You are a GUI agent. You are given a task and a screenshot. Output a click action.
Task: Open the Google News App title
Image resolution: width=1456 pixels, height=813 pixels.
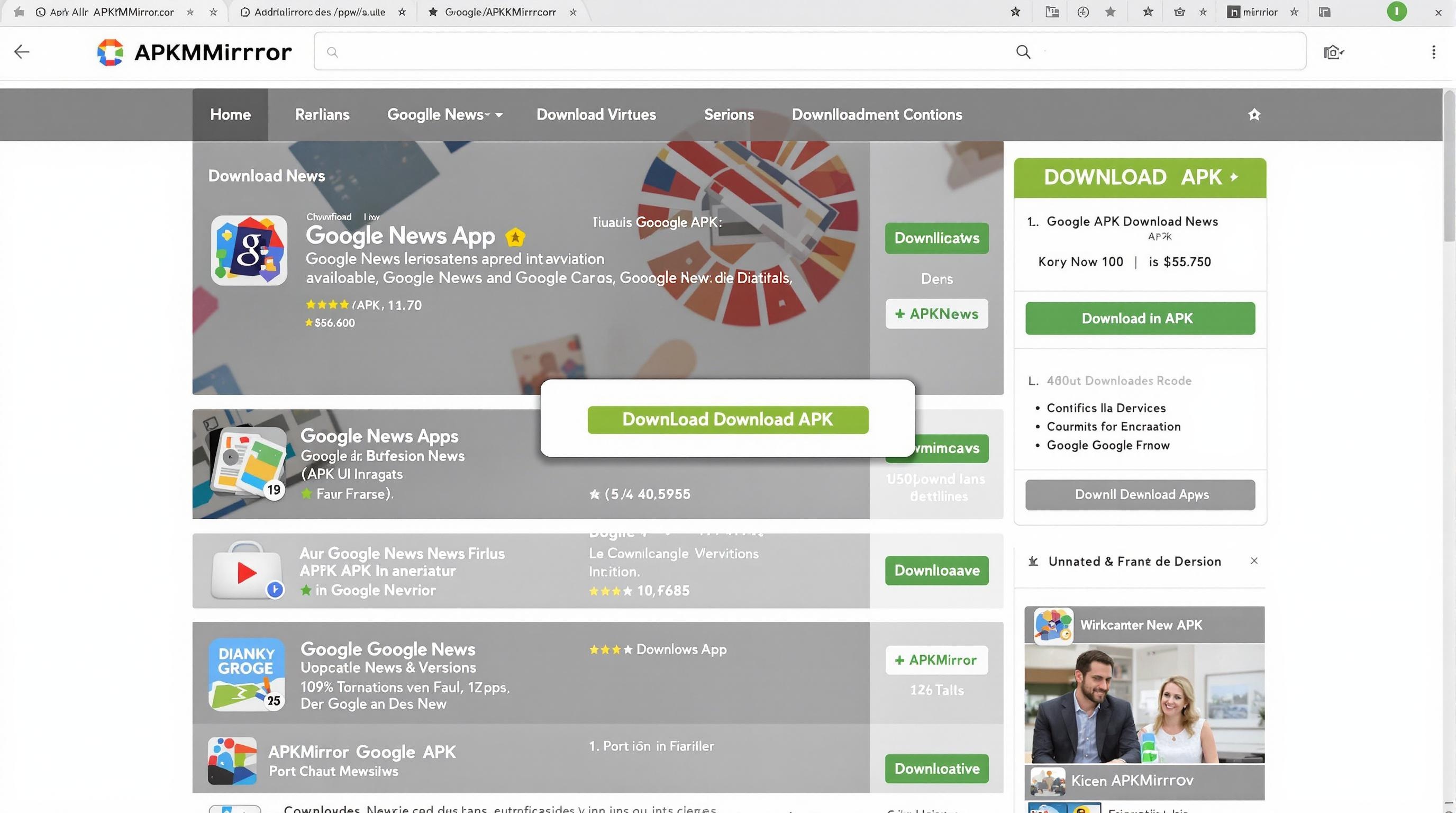(400, 236)
